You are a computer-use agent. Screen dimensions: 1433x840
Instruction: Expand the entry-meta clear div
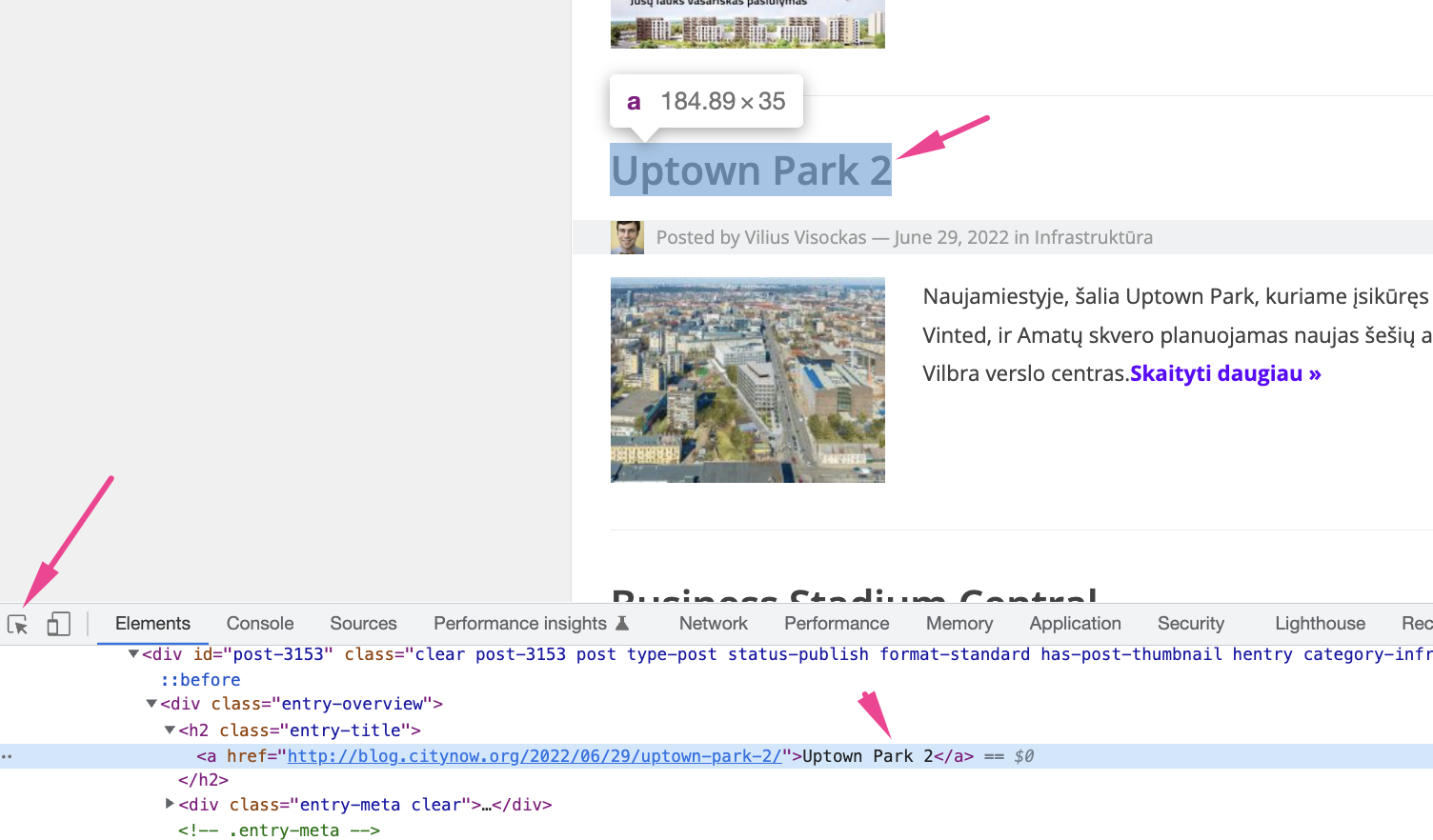[170, 804]
